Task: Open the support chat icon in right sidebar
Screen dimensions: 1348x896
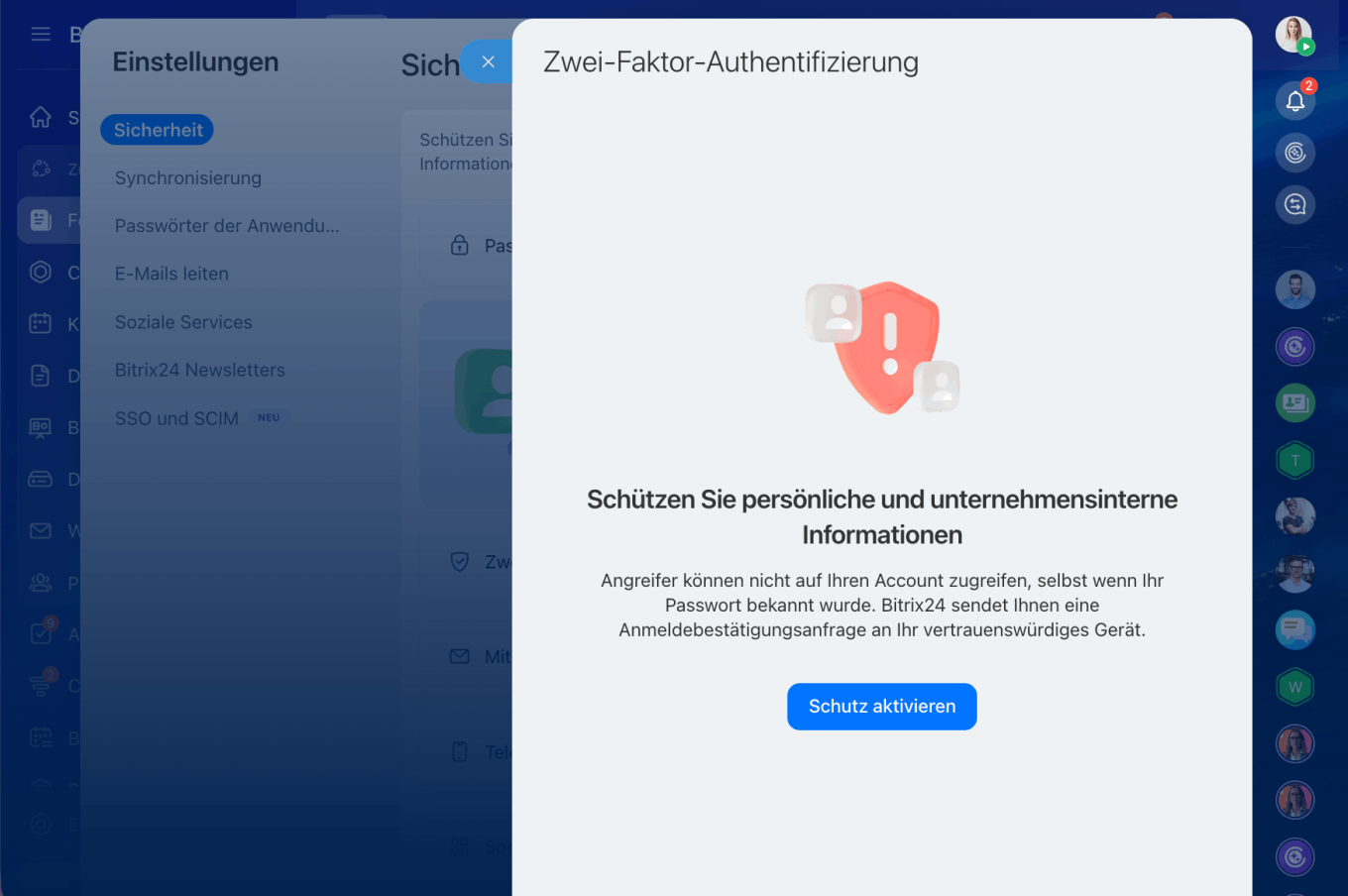Action: pos(1295,205)
